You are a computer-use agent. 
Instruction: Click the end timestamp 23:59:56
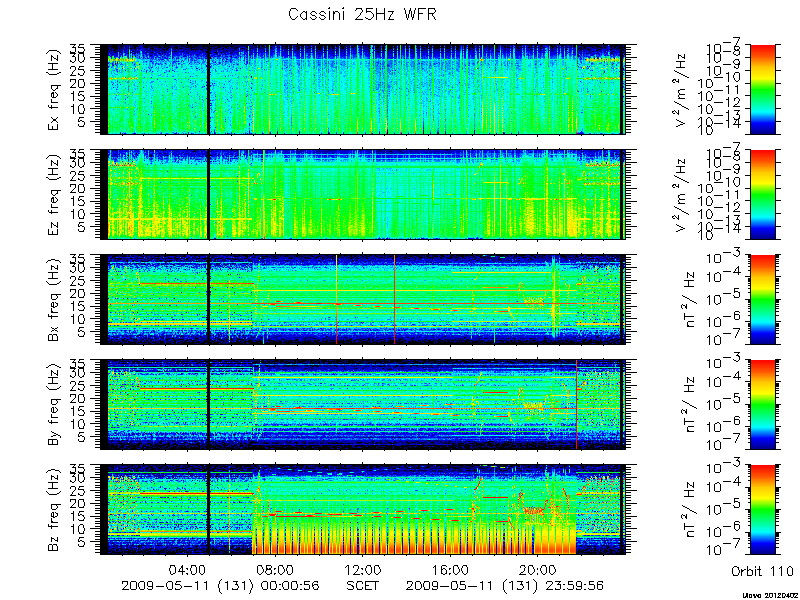[577, 585]
